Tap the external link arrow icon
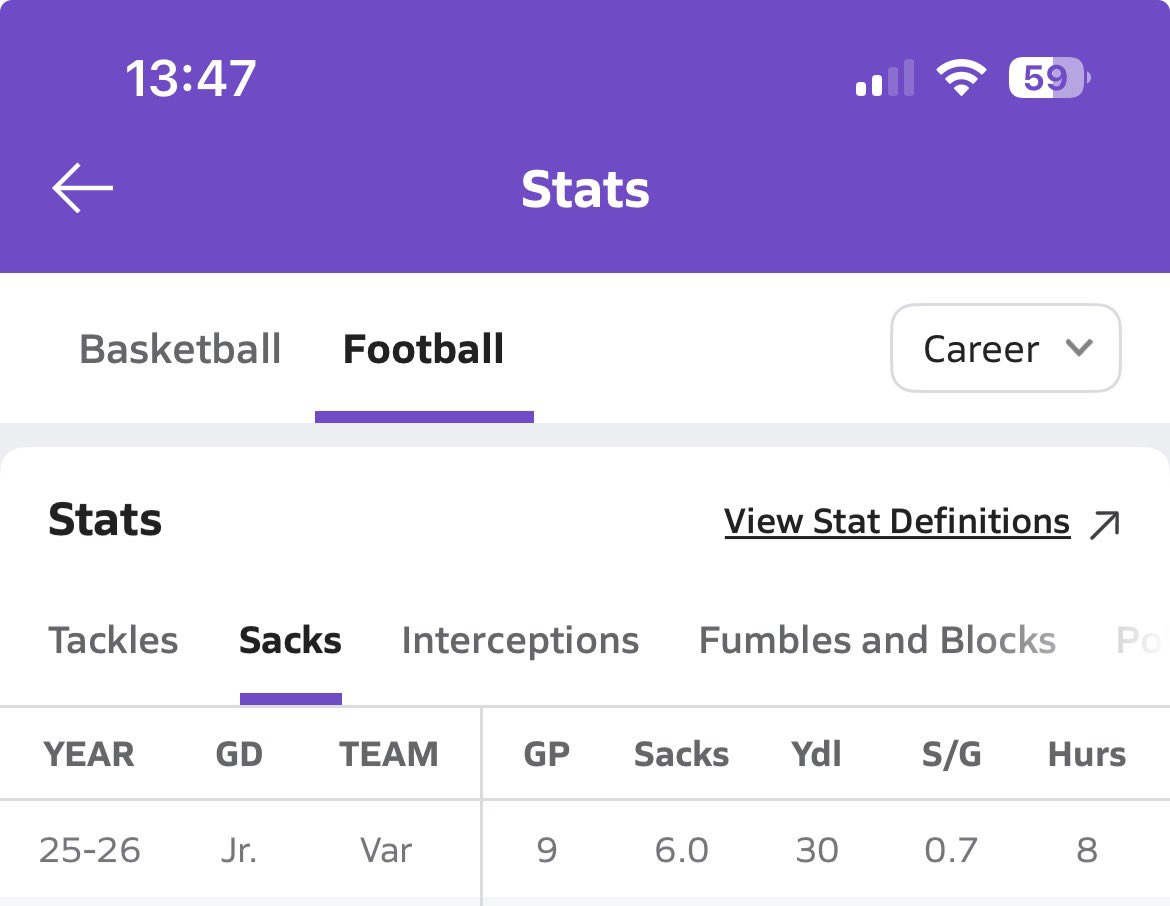 click(1104, 524)
